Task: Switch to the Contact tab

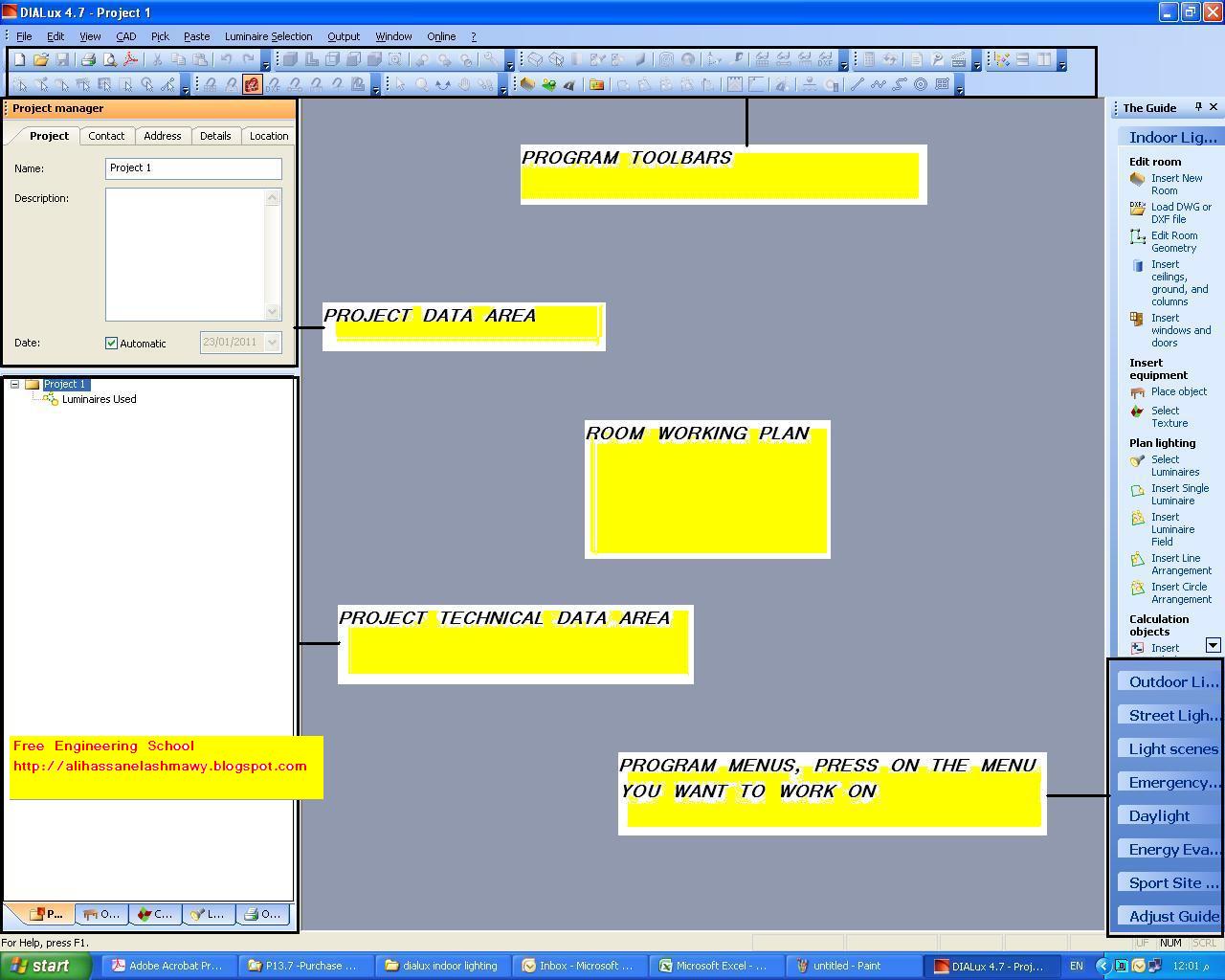Action: (106, 136)
